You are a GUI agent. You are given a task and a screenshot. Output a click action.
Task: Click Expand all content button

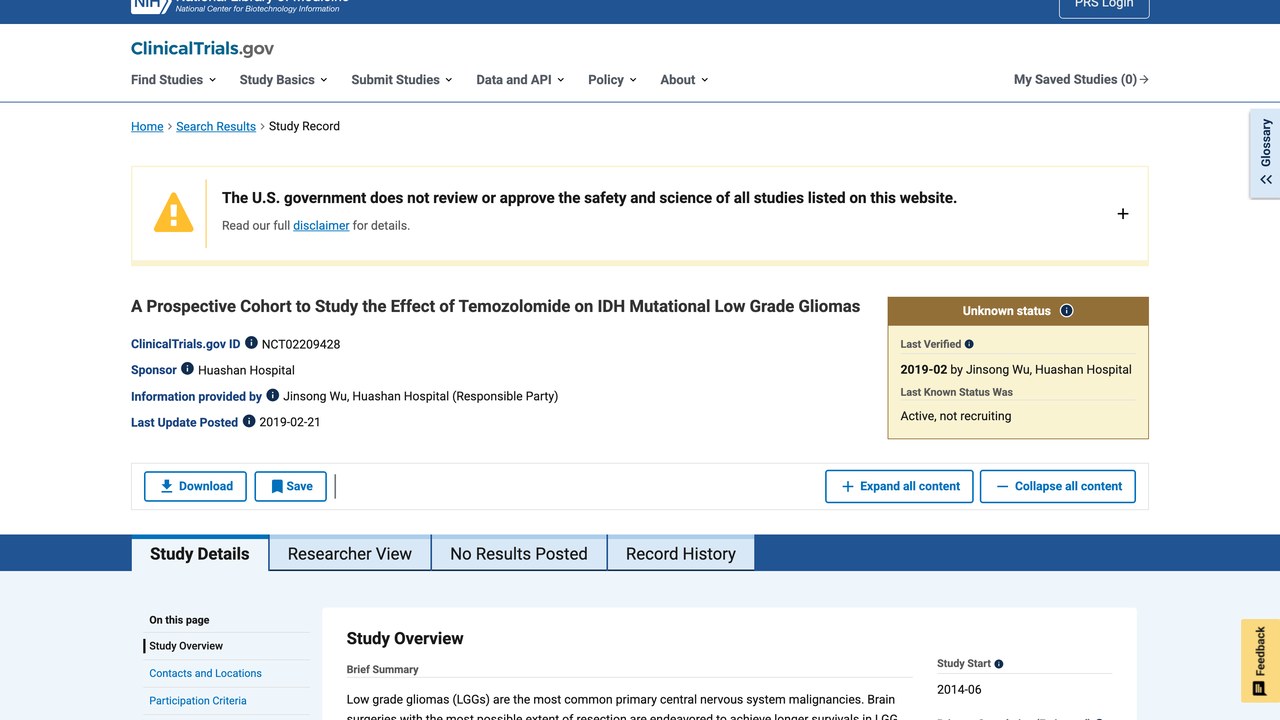899,486
